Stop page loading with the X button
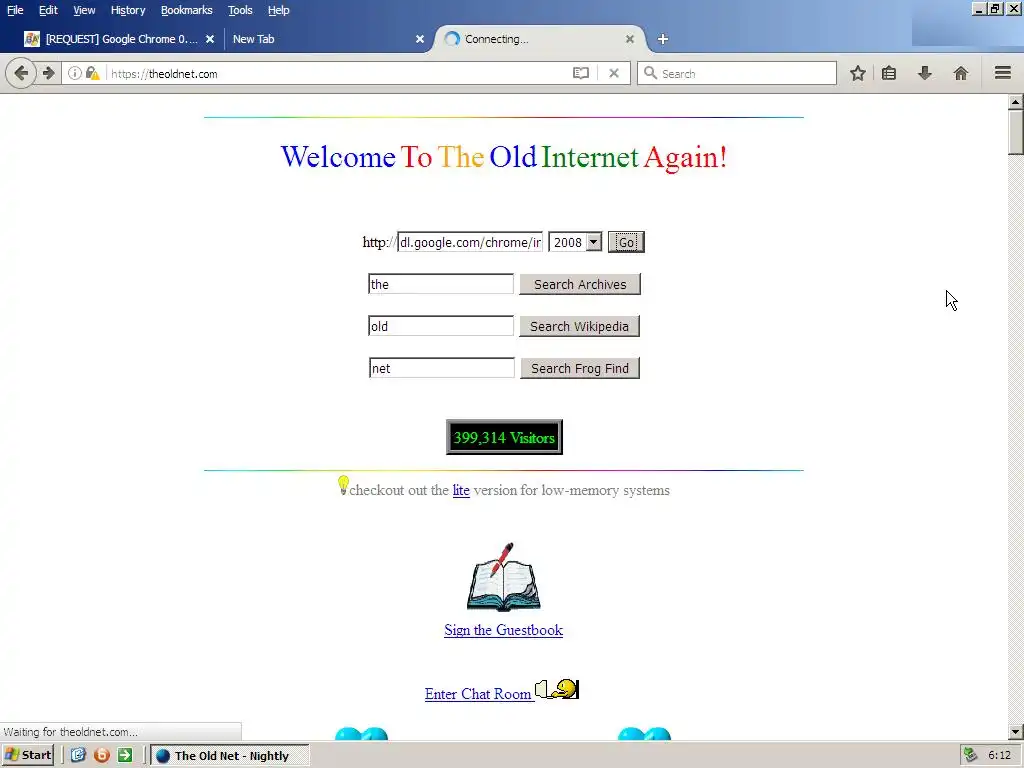Image resolution: width=1024 pixels, height=768 pixels. [x=614, y=73]
